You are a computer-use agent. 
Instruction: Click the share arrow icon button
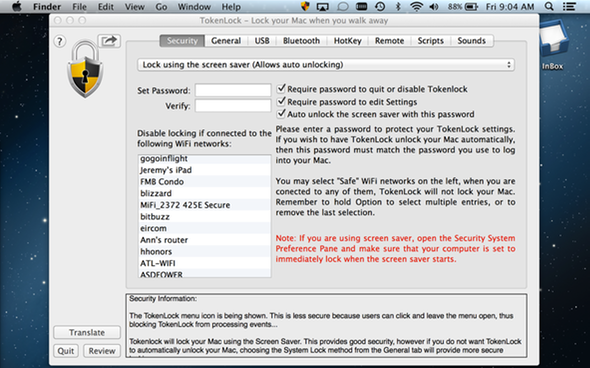pos(109,40)
